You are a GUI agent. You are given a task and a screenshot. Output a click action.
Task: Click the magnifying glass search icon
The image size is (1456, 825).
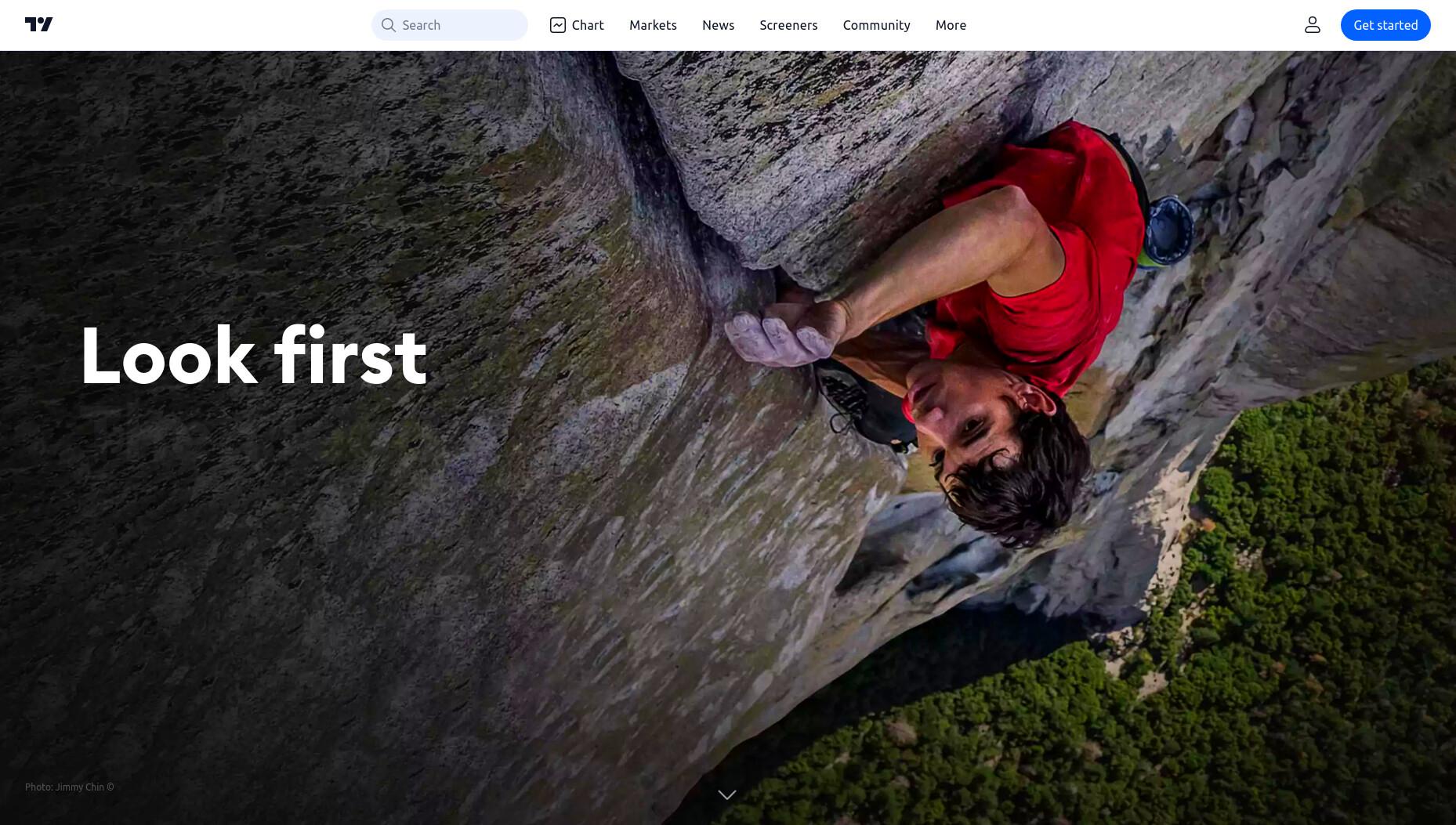coord(388,25)
